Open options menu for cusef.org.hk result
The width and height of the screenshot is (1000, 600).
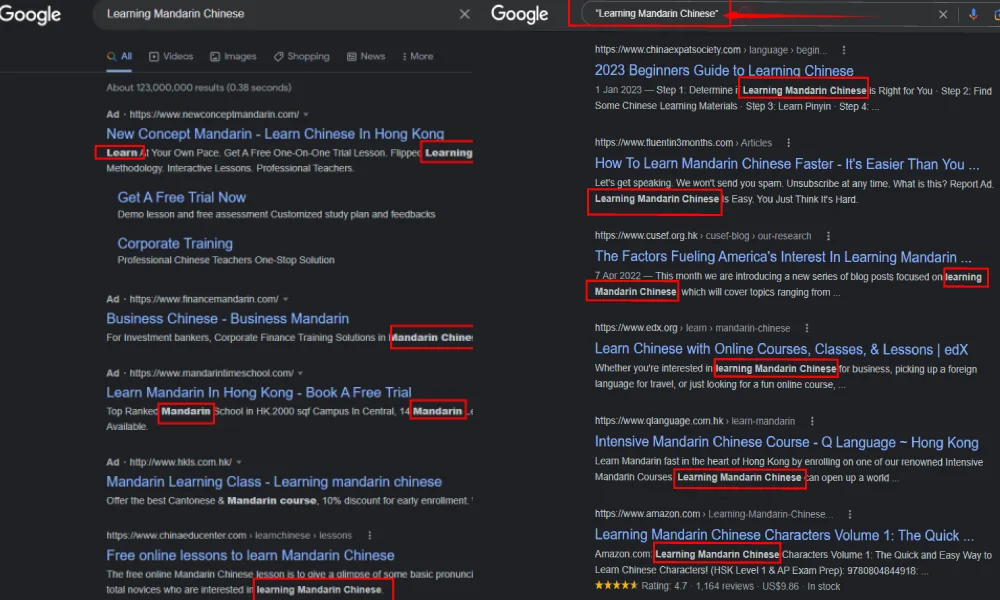tap(828, 236)
